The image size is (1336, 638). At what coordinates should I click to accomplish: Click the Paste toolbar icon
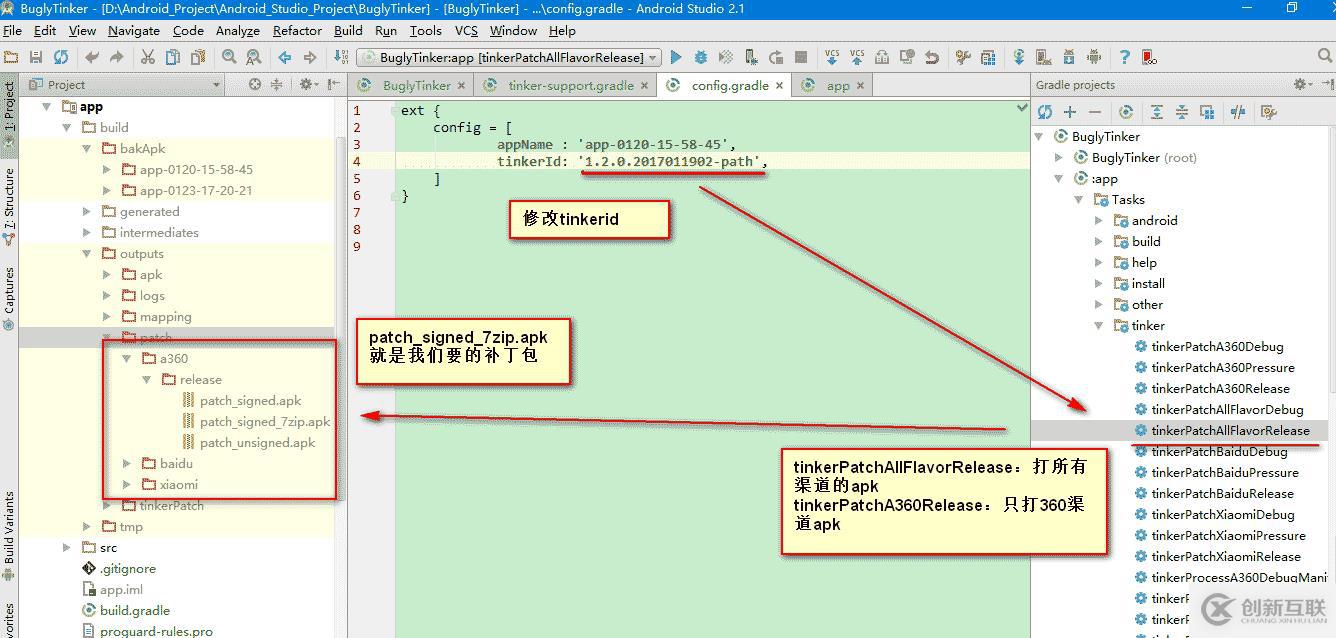click(x=198, y=57)
